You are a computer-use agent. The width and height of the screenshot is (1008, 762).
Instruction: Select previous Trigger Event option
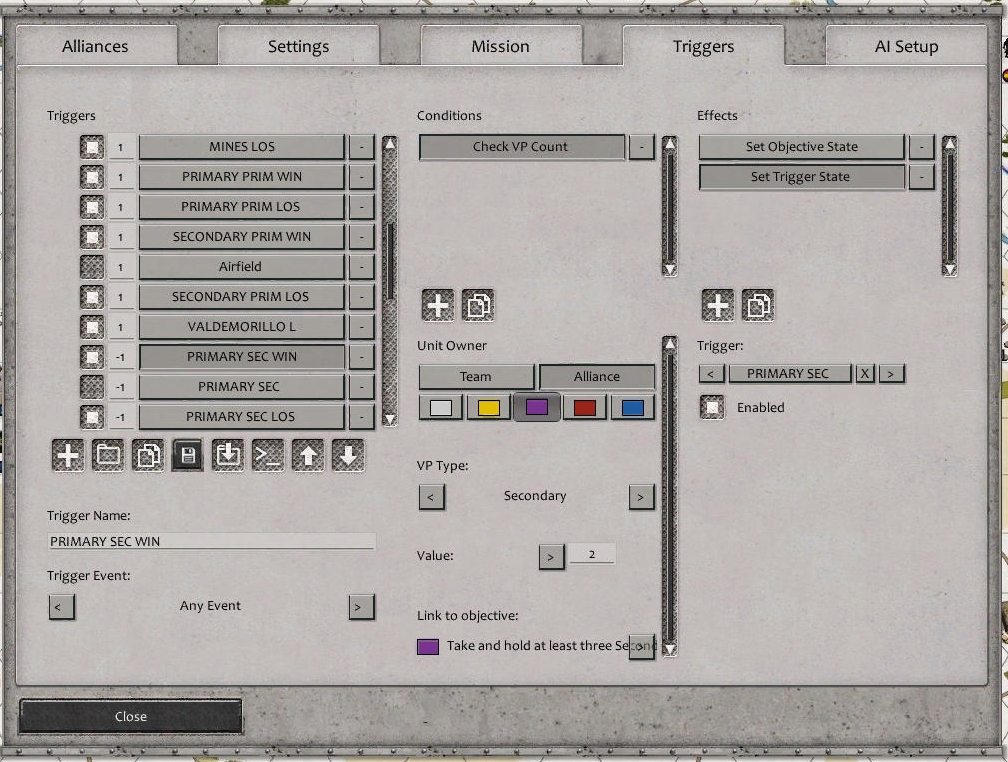[x=61, y=607]
